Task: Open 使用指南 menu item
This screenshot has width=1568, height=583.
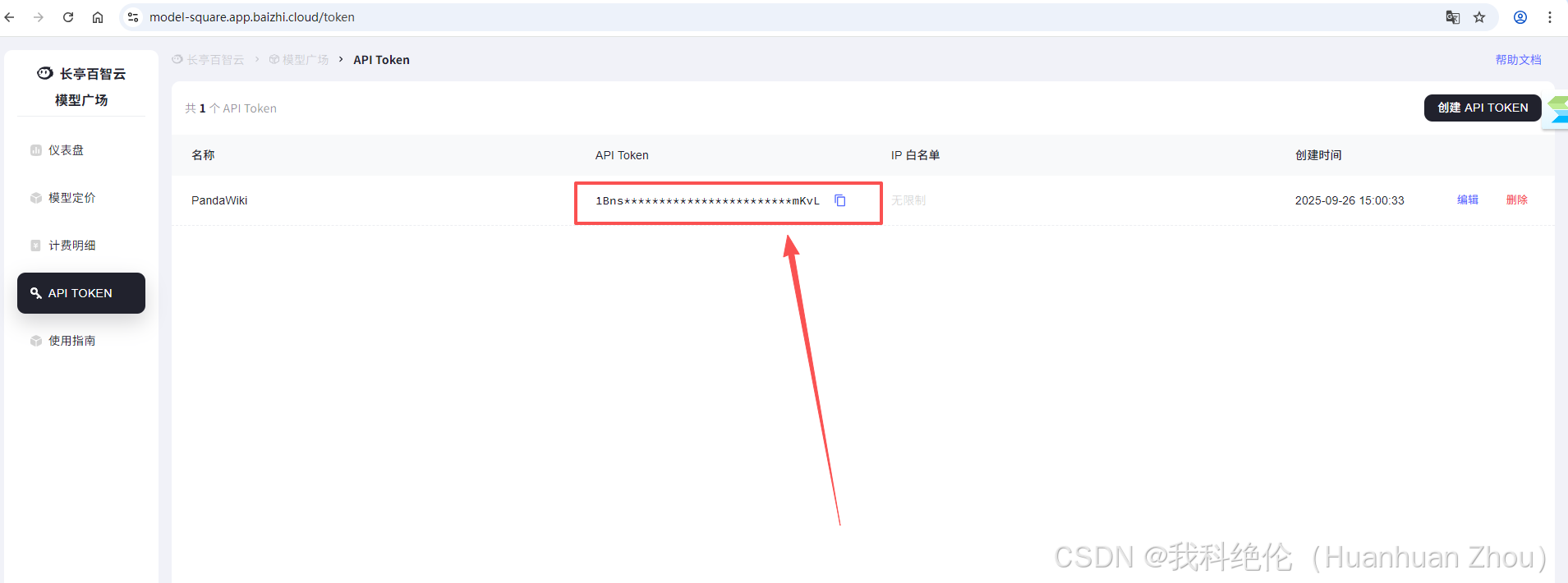Action: pyautogui.click(x=81, y=341)
